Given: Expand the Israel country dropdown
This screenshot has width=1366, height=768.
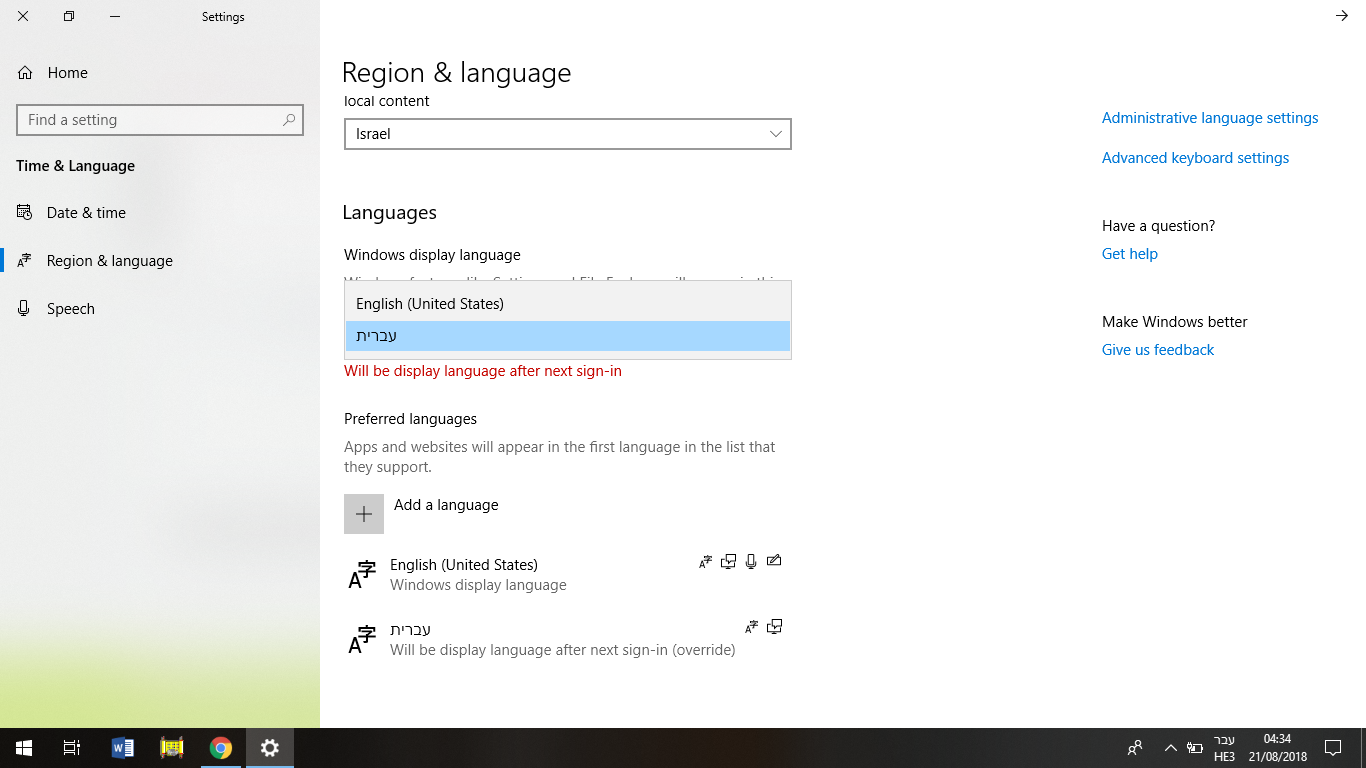Looking at the screenshot, I should click(x=568, y=134).
